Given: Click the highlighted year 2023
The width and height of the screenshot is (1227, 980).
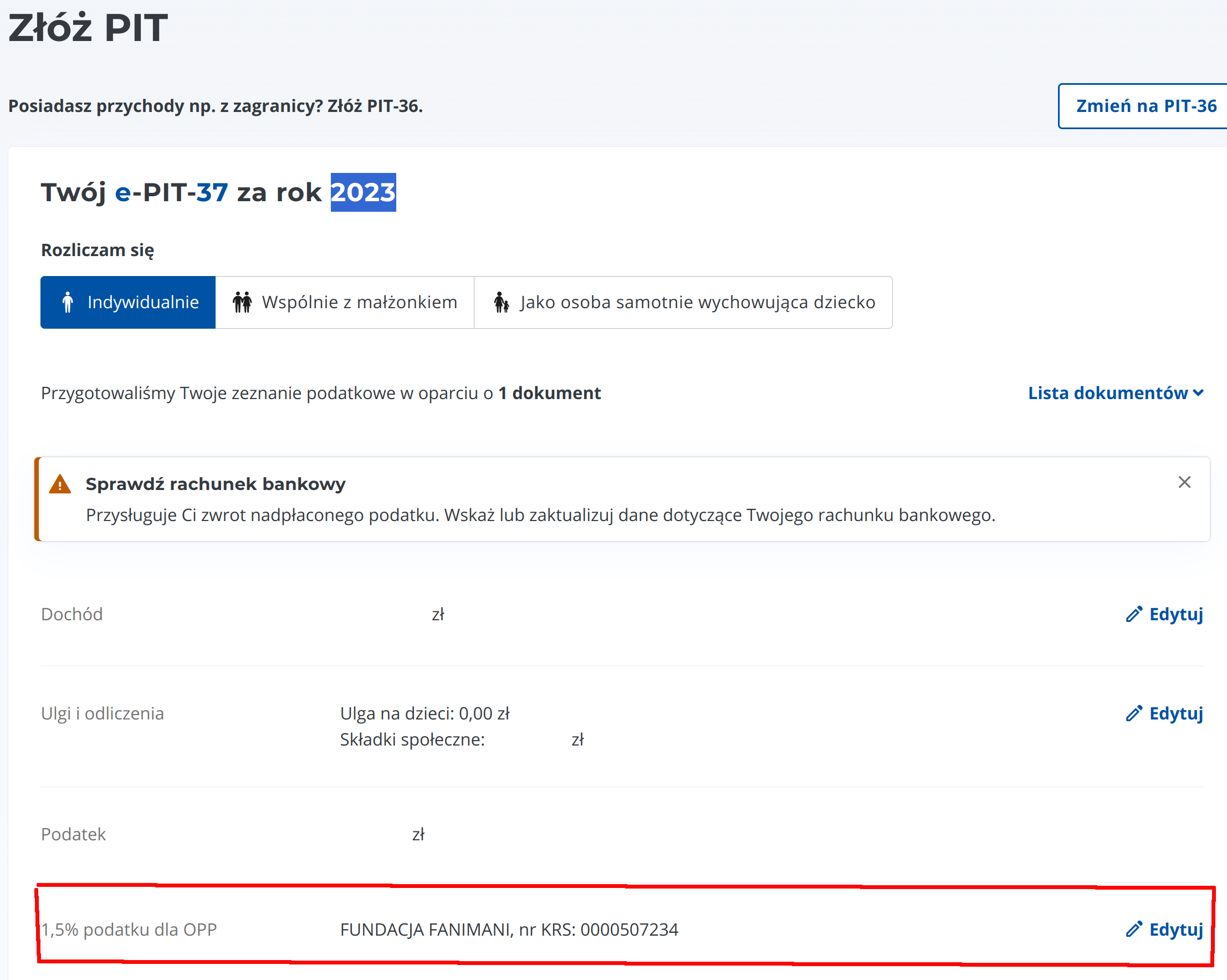Looking at the screenshot, I should (x=363, y=192).
